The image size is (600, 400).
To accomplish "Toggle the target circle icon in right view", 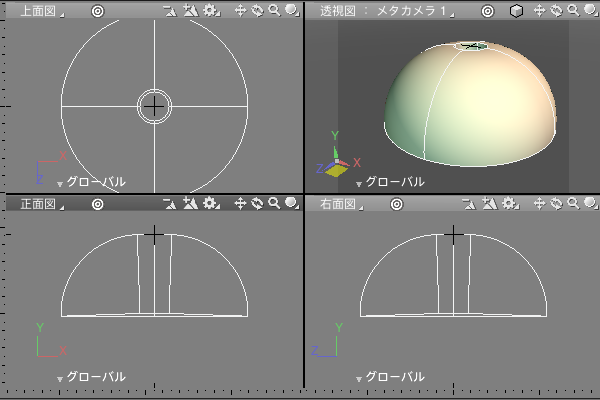I will coord(396,203).
